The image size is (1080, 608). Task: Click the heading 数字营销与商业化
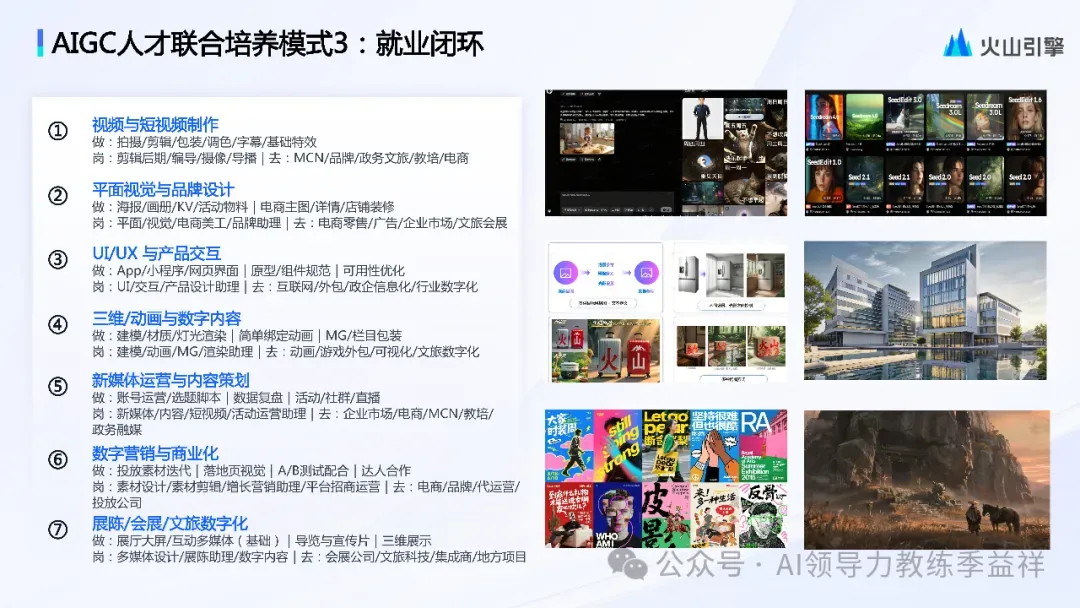(155, 453)
